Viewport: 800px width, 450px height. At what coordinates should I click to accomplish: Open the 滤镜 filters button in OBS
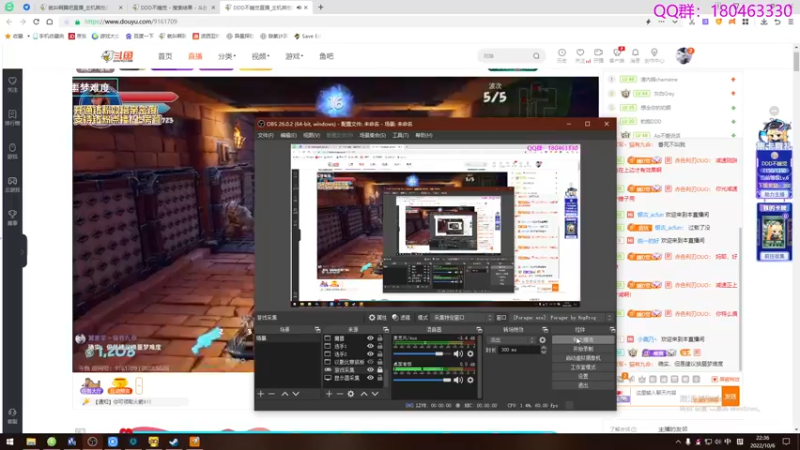[x=401, y=317]
